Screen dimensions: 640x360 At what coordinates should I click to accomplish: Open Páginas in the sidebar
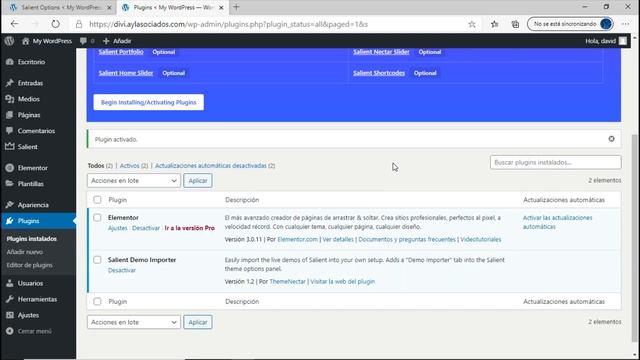click(29, 115)
